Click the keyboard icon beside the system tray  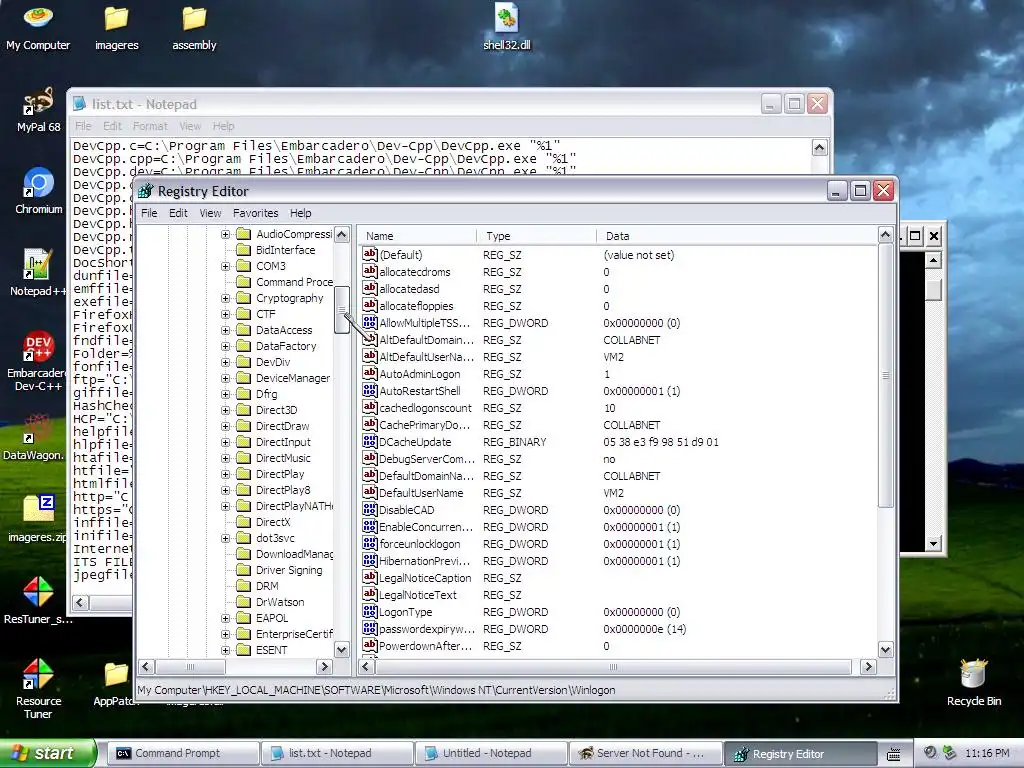pyautogui.click(x=893, y=754)
